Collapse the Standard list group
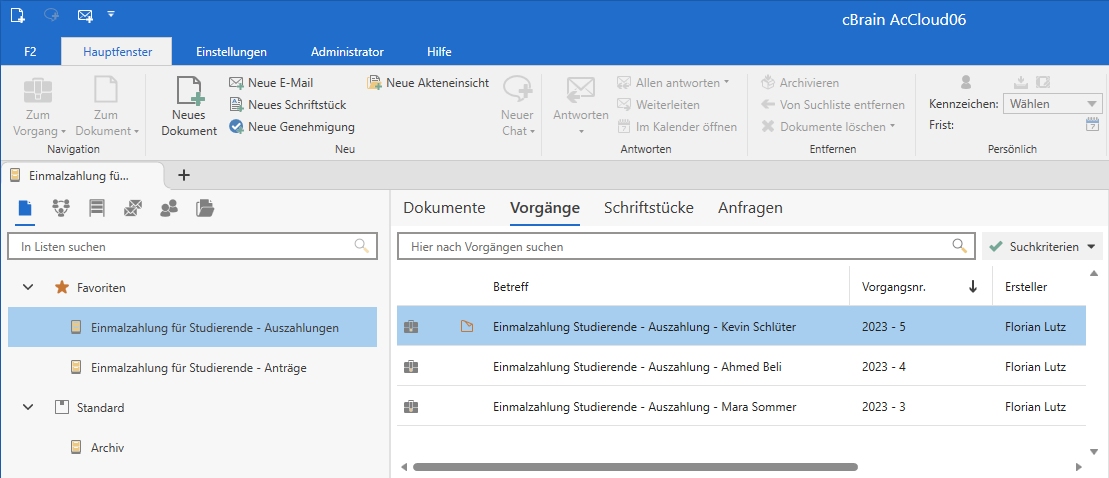The height and width of the screenshot is (478, 1109). coord(27,408)
